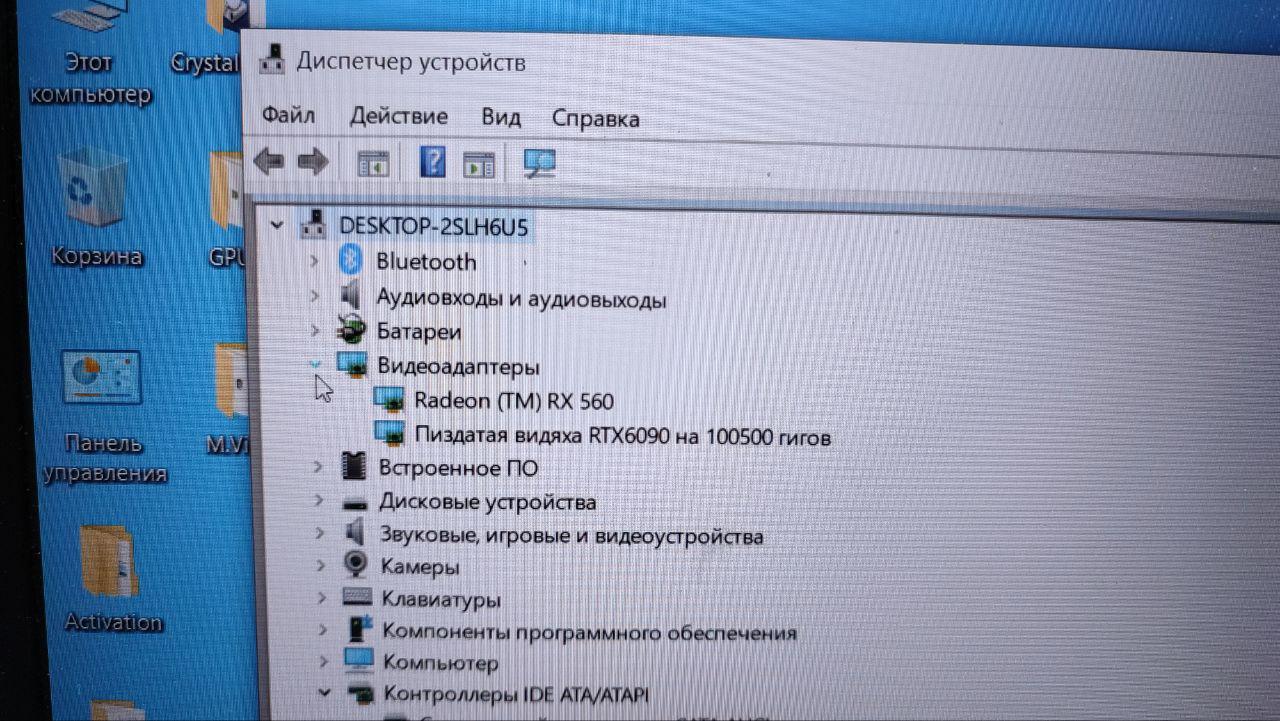The image size is (1280, 721).
Task: Select the RTX6090 на 100500 гигов device
Action: click(x=622, y=436)
